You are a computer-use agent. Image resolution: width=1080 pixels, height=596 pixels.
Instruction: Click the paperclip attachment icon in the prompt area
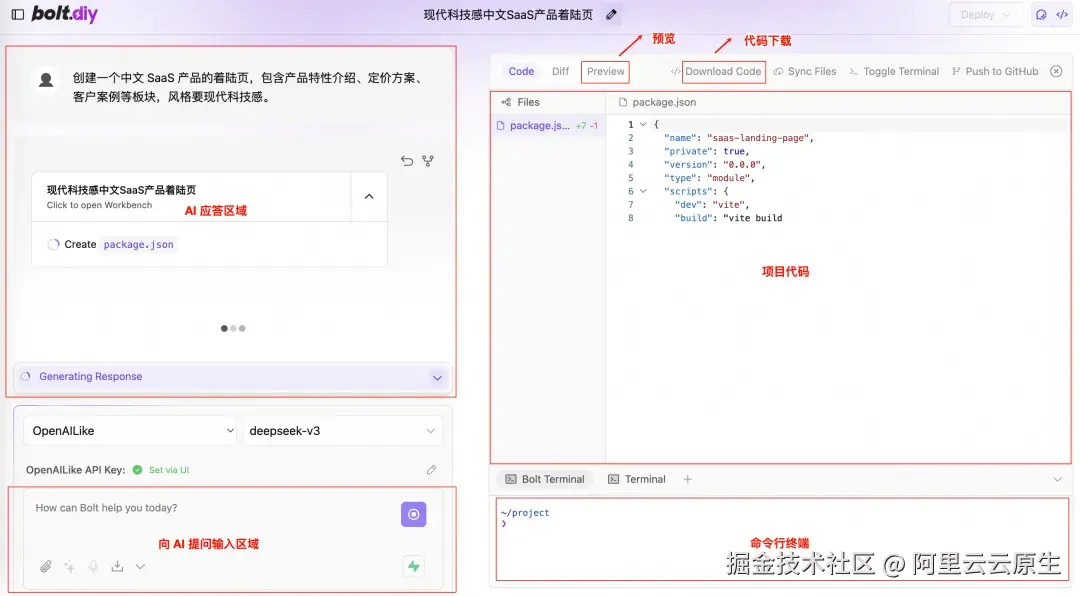(45, 566)
